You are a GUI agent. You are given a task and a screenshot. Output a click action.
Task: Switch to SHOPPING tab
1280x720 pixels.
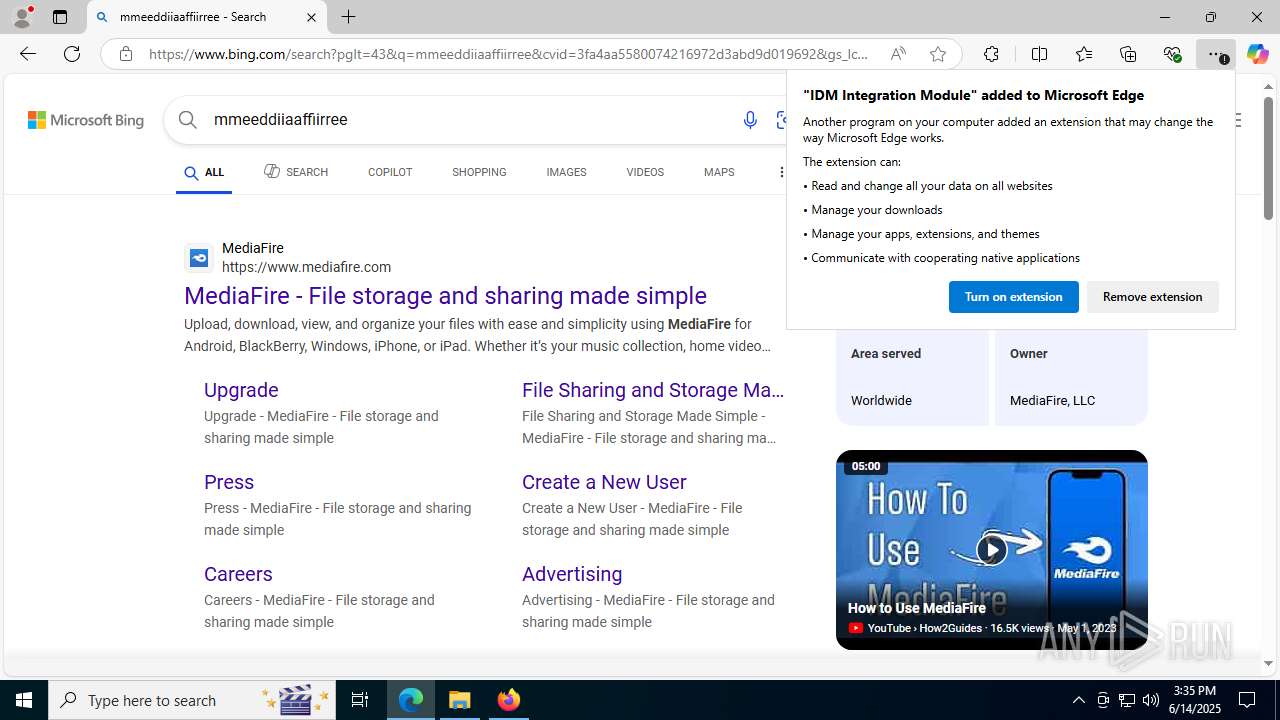(479, 172)
